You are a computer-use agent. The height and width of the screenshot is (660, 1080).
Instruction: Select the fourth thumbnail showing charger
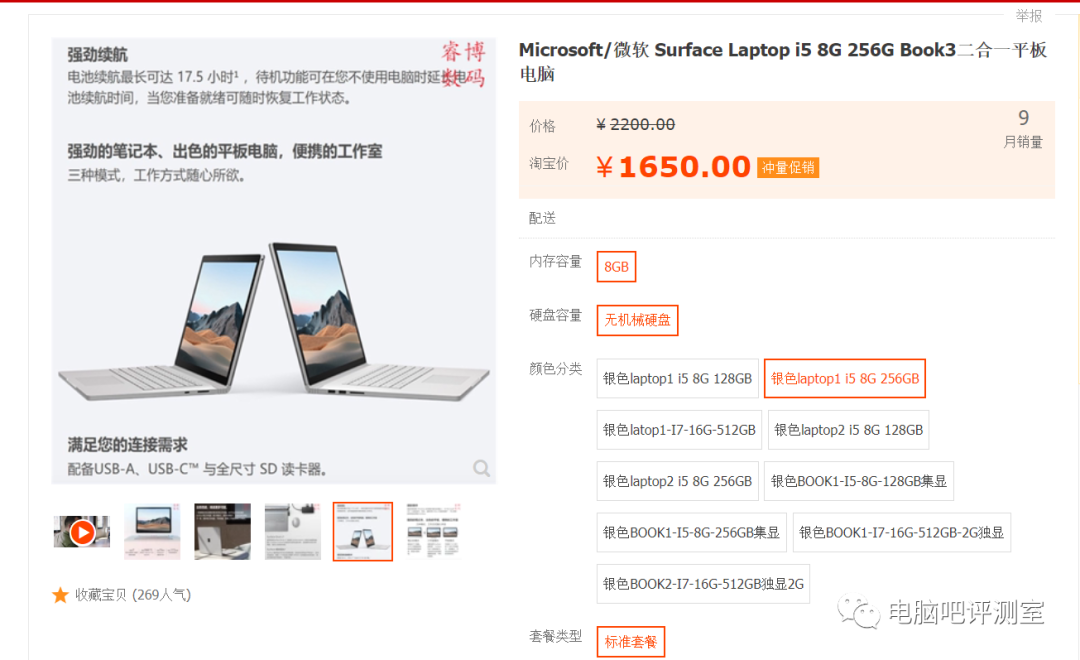point(293,532)
